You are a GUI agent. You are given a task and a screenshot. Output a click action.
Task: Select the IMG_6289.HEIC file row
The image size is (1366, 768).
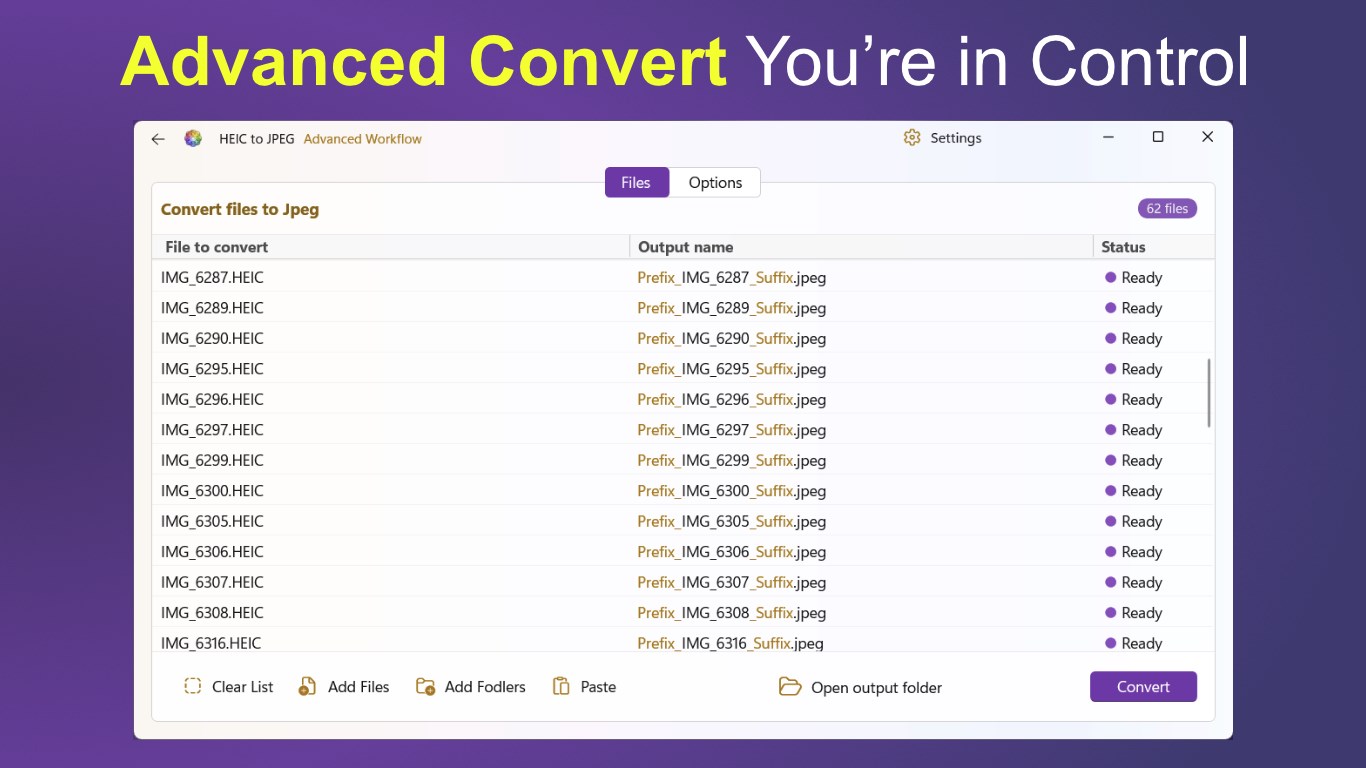(x=683, y=308)
